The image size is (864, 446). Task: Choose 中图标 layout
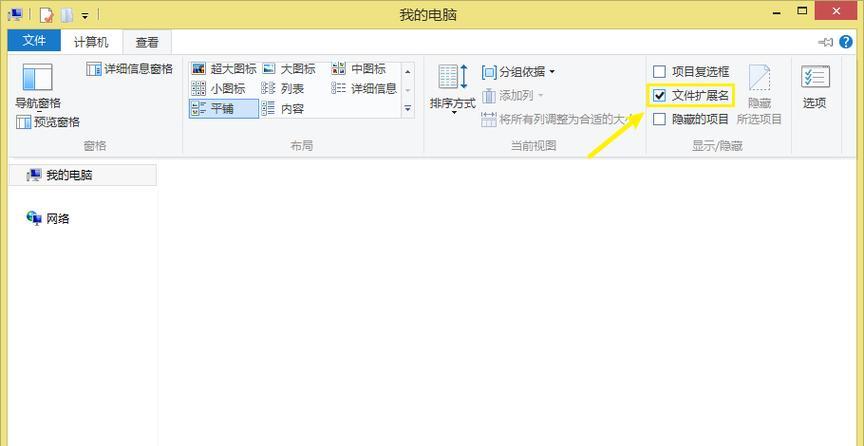tap(359, 69)
